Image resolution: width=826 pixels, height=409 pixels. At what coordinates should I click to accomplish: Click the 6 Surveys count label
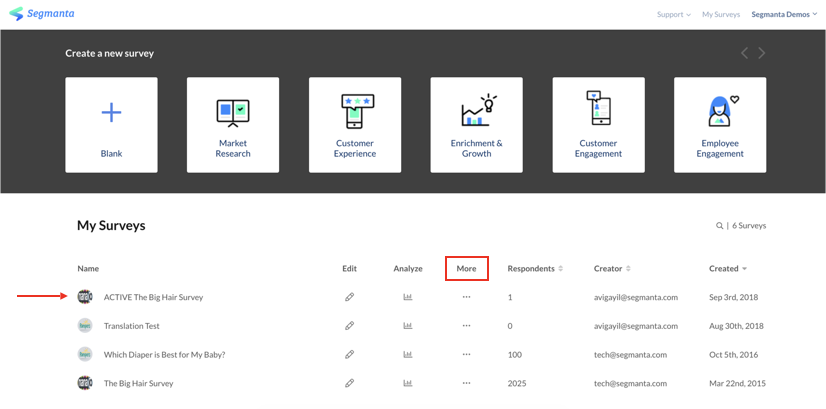coord(749,226)
